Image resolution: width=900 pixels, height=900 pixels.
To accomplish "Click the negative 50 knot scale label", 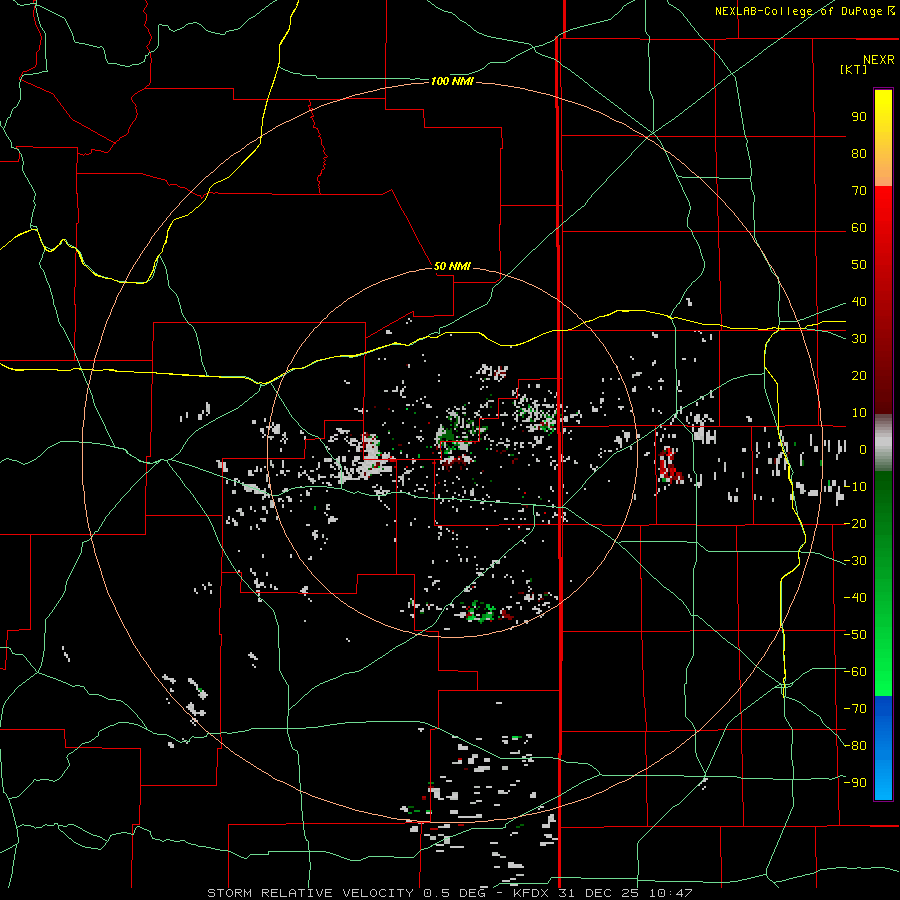I will 855,635.
